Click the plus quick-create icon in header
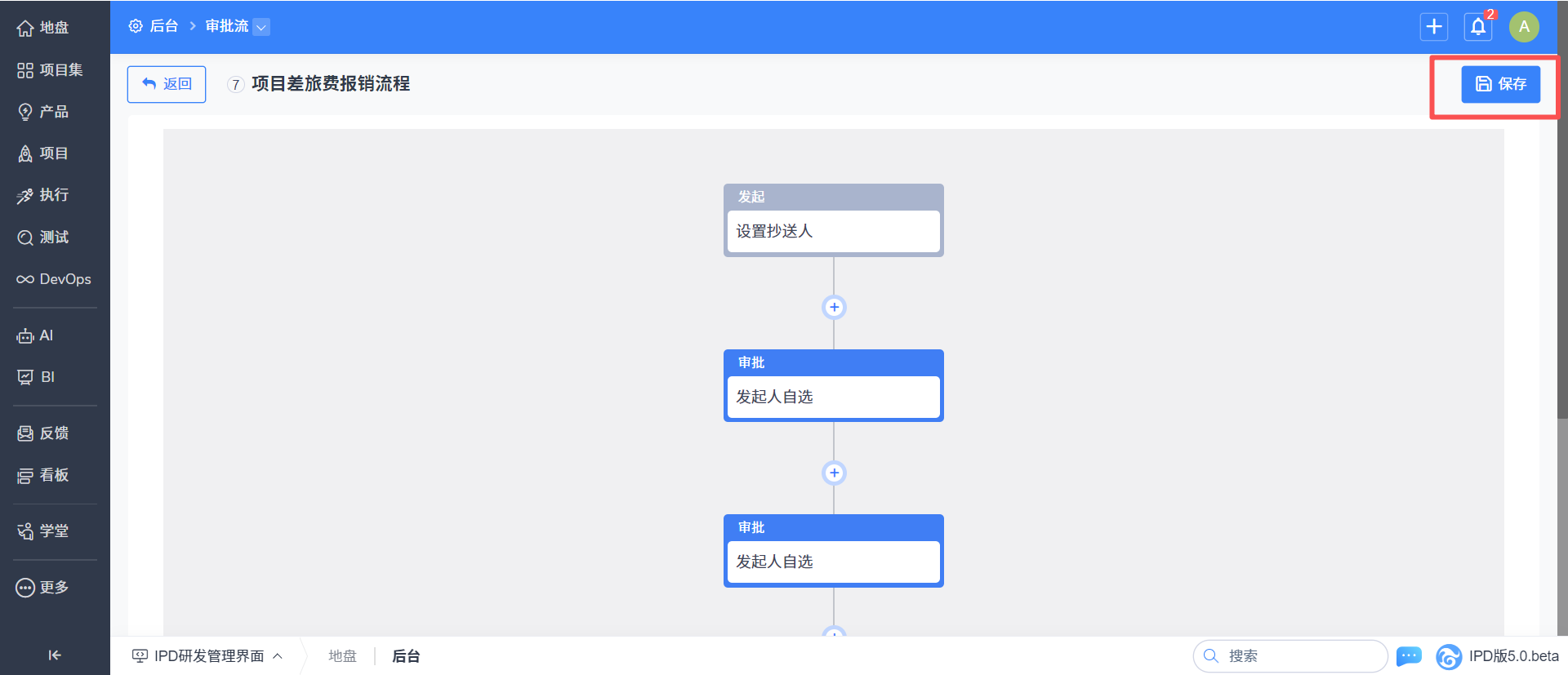 (1434, 27)
